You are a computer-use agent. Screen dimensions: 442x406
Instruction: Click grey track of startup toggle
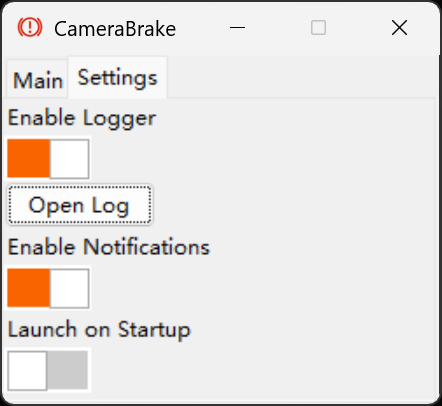click(x=68, y=370)
